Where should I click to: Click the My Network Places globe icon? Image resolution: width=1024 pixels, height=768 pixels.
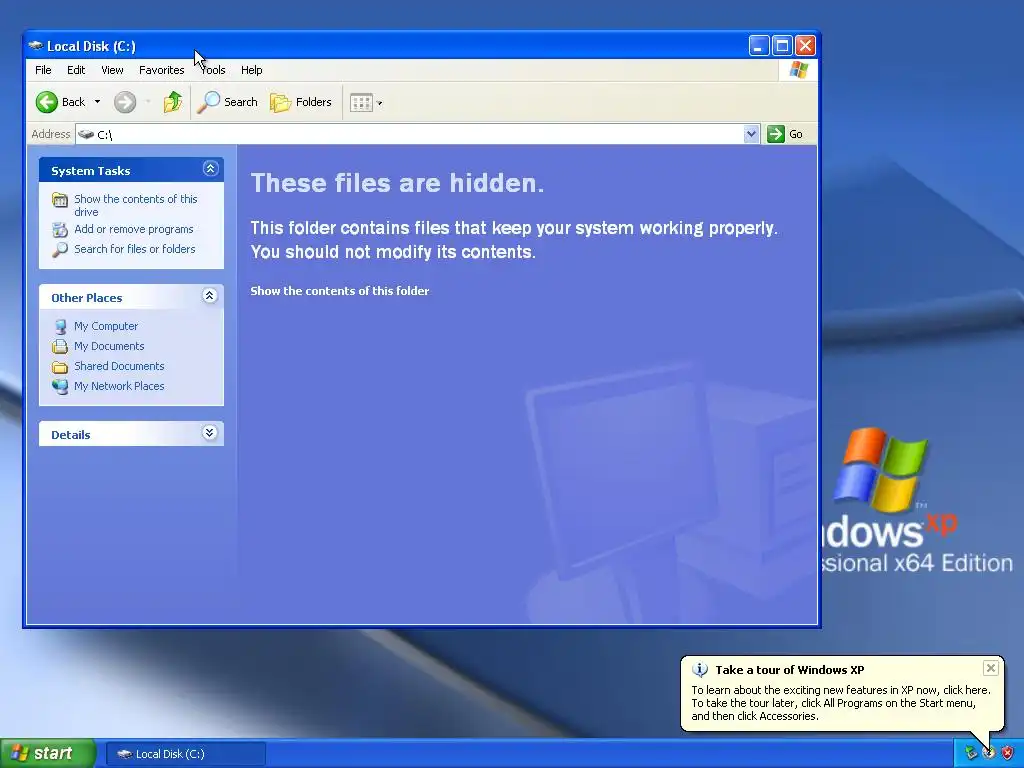(60, 387)
